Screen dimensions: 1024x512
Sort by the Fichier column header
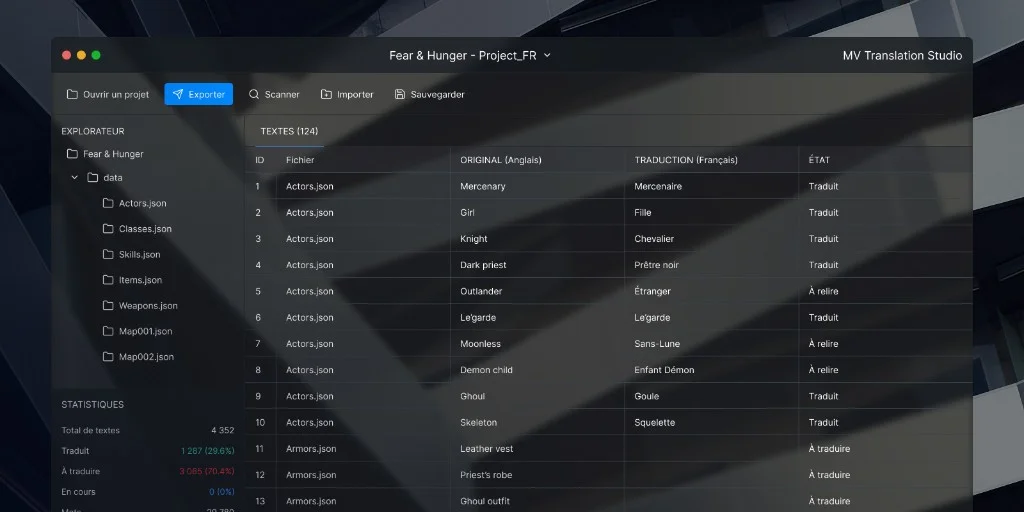click(x=300, y=160)
